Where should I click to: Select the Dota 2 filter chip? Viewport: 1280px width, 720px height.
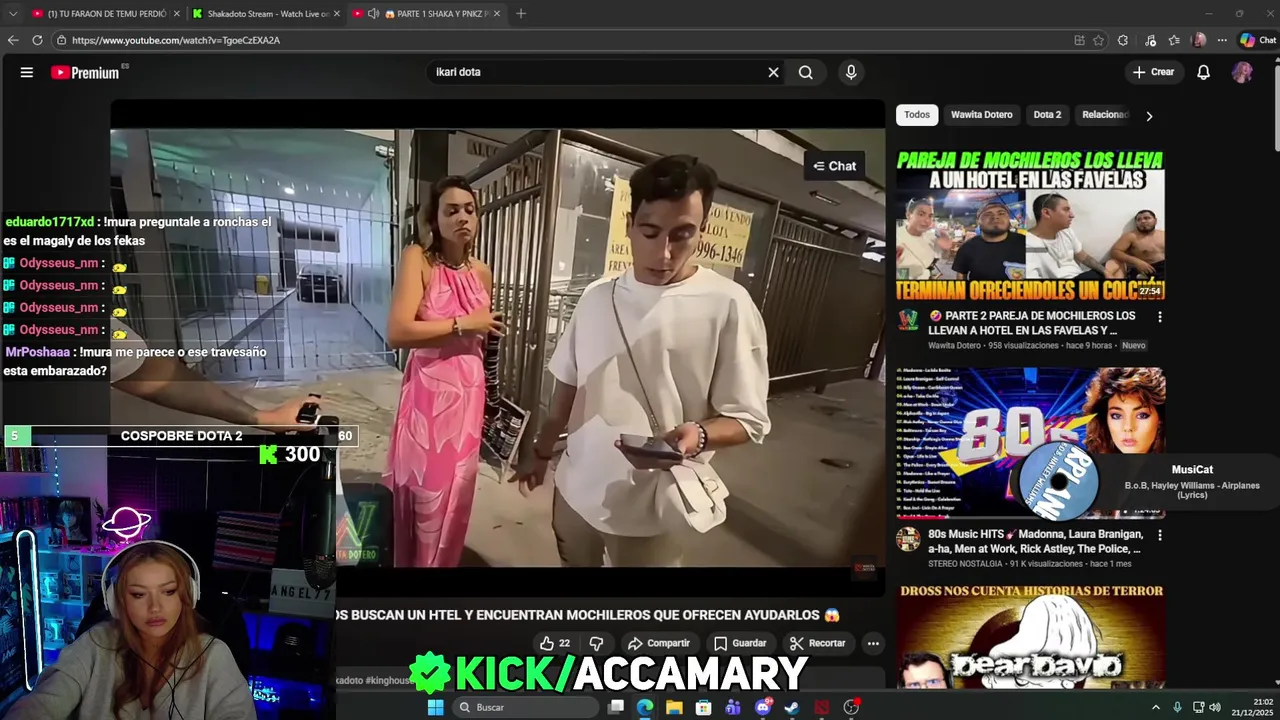coord(1047,115)
